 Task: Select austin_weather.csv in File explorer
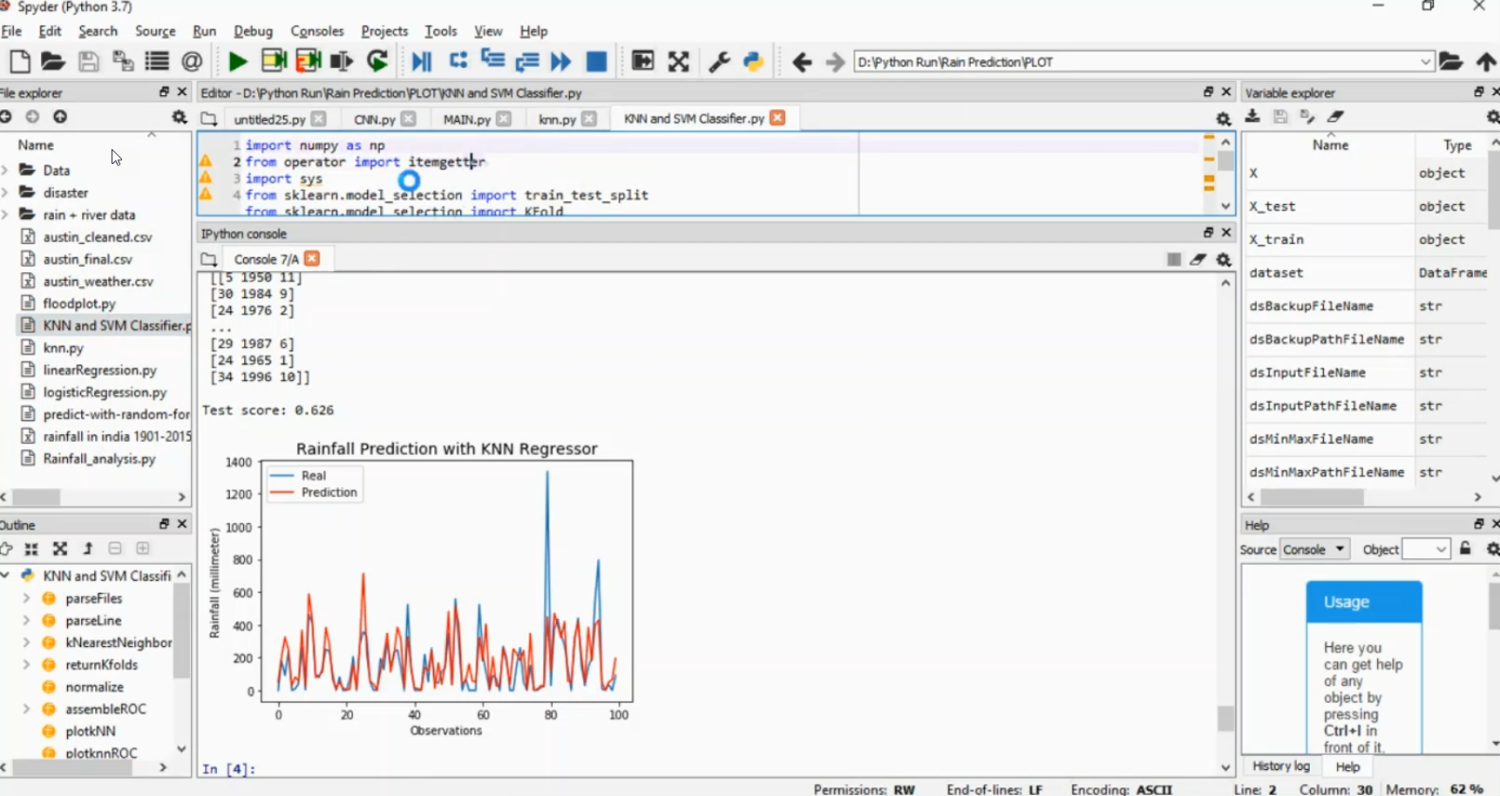[x=98, y=282]
